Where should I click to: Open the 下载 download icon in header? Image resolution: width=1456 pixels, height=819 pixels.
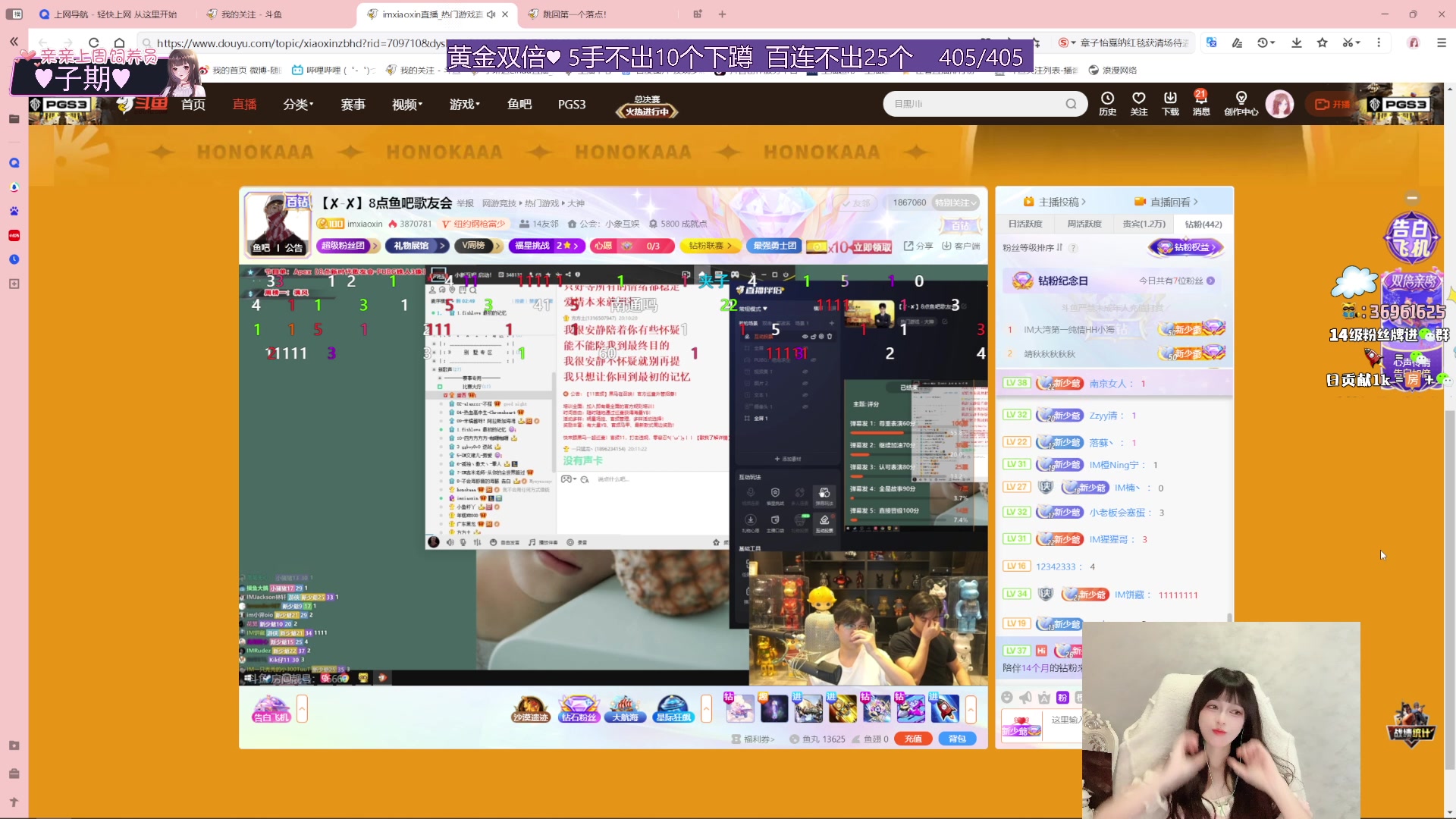coord(1170,103)
